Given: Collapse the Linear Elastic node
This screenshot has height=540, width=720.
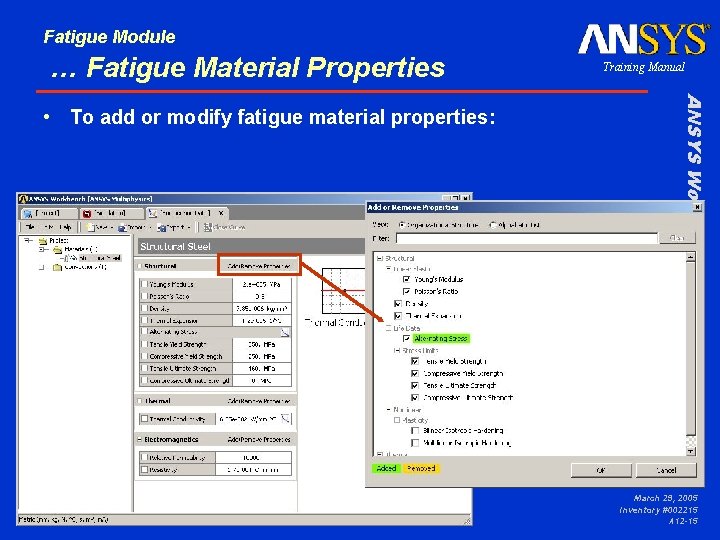Looking at the screenshot, I should [x=388, y=269].
